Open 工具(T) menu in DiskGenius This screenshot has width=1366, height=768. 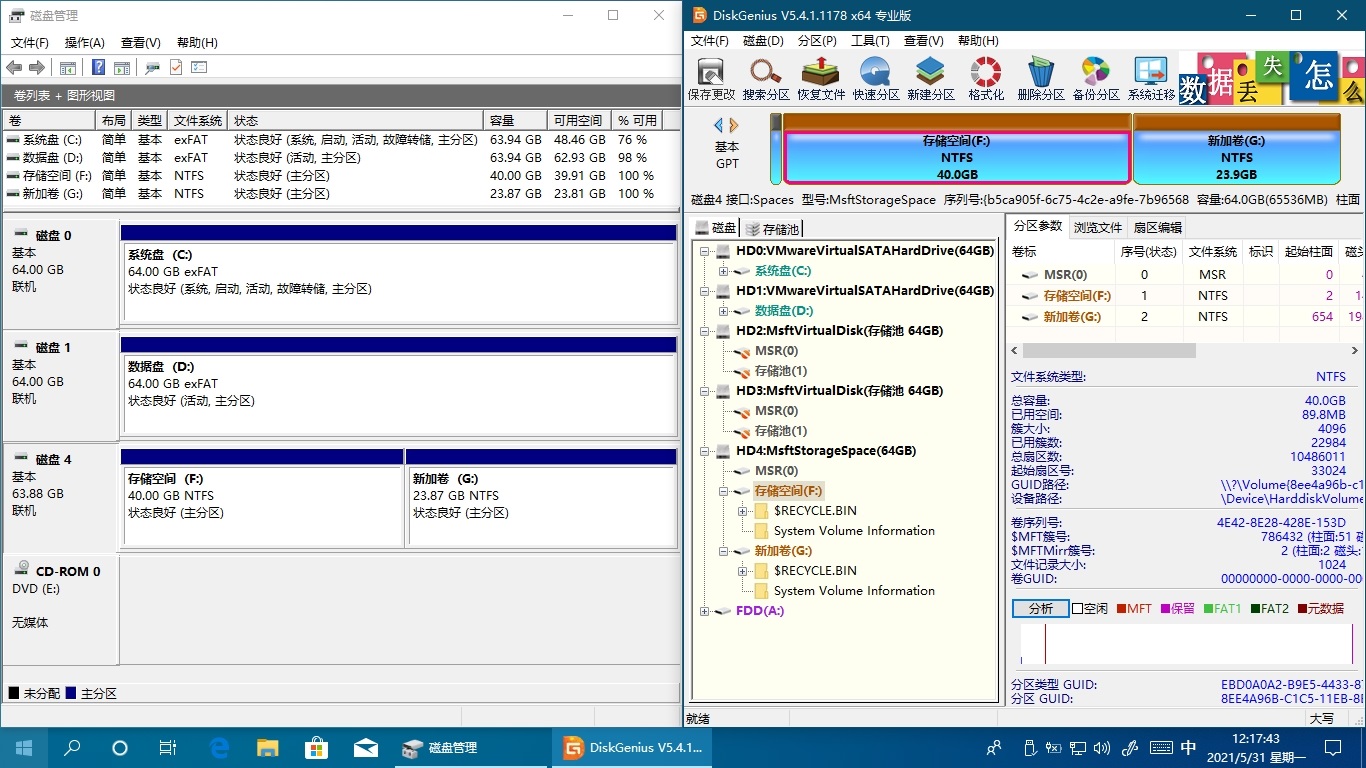pos(870,41)
